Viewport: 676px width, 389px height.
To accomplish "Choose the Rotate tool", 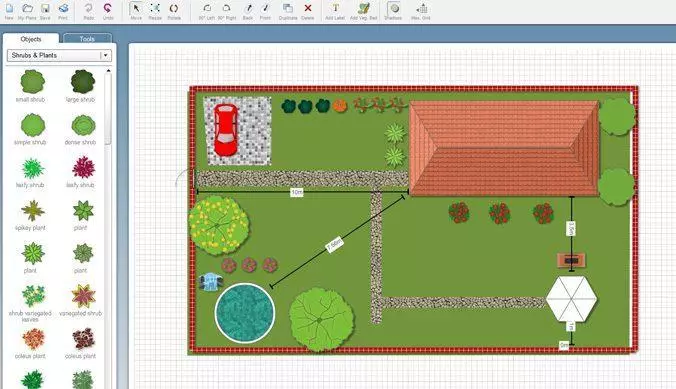I will 174,12.
